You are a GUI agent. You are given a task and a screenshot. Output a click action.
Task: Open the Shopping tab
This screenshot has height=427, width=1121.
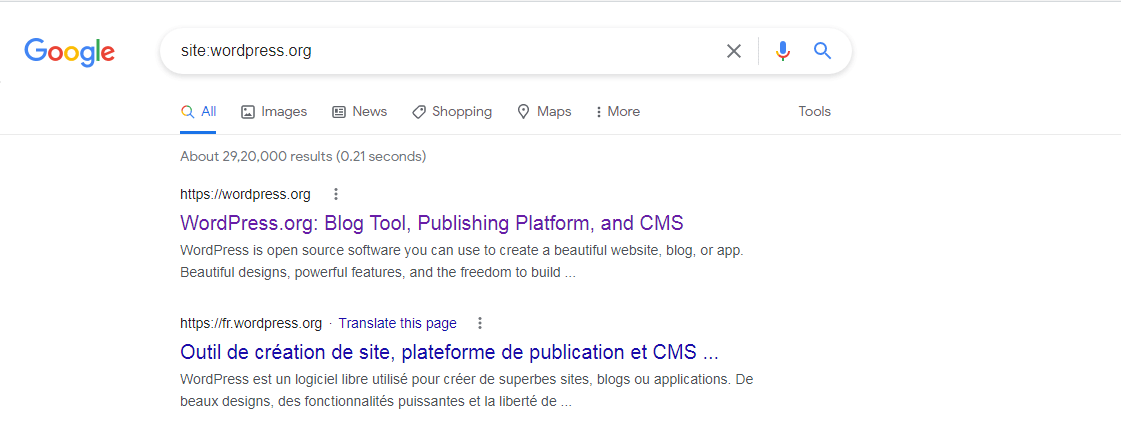(x=452, y=112)
